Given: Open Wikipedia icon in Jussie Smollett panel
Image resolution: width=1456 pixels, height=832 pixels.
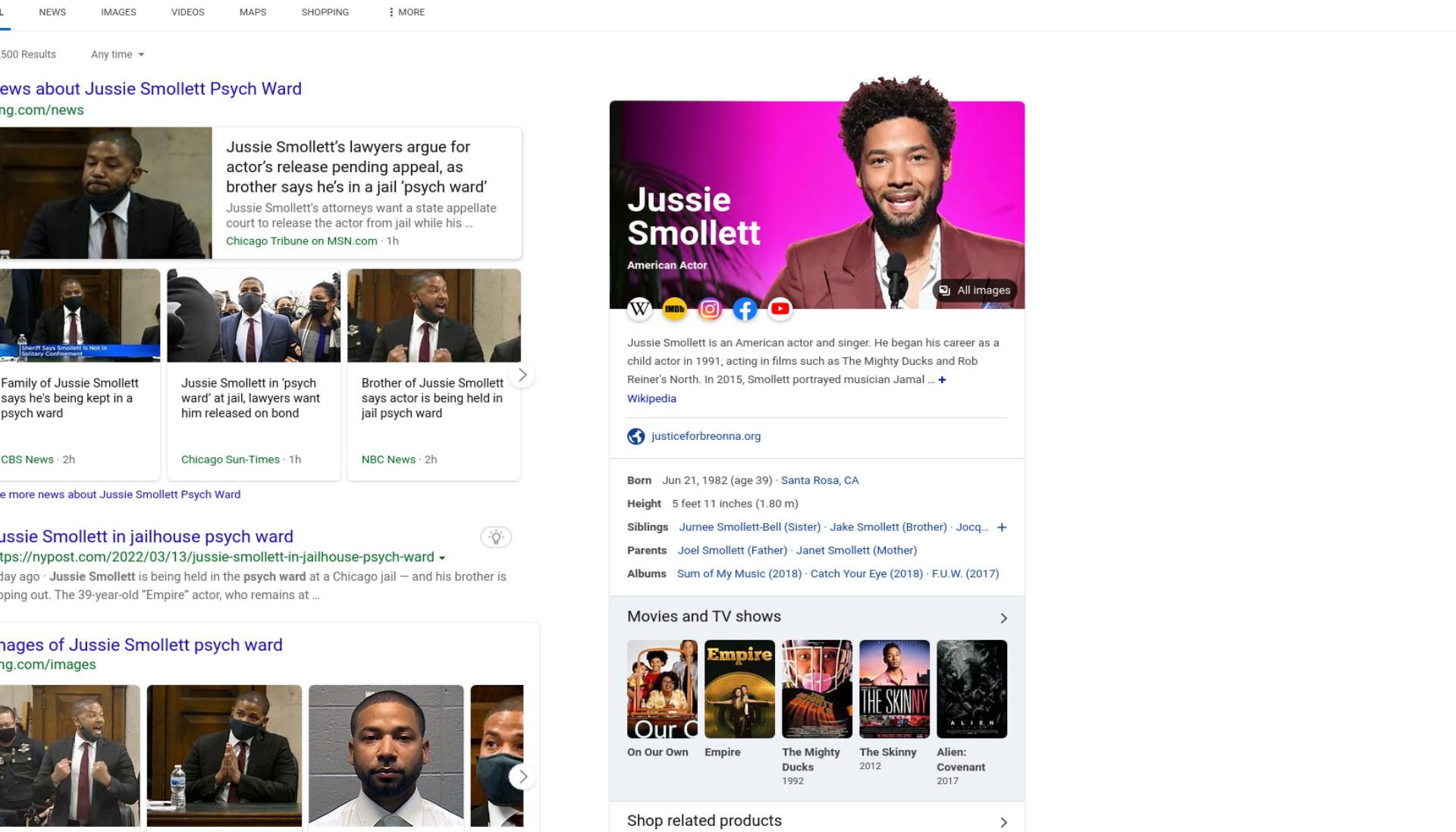Looking at the screenshot, I should coord(639,309).
